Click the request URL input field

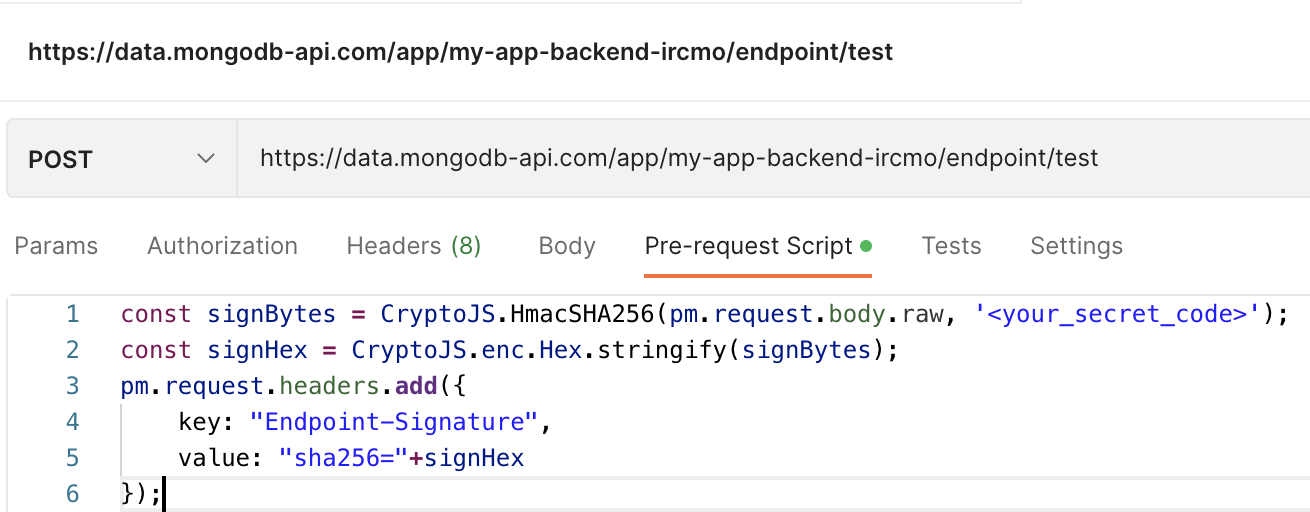[772, 159]
